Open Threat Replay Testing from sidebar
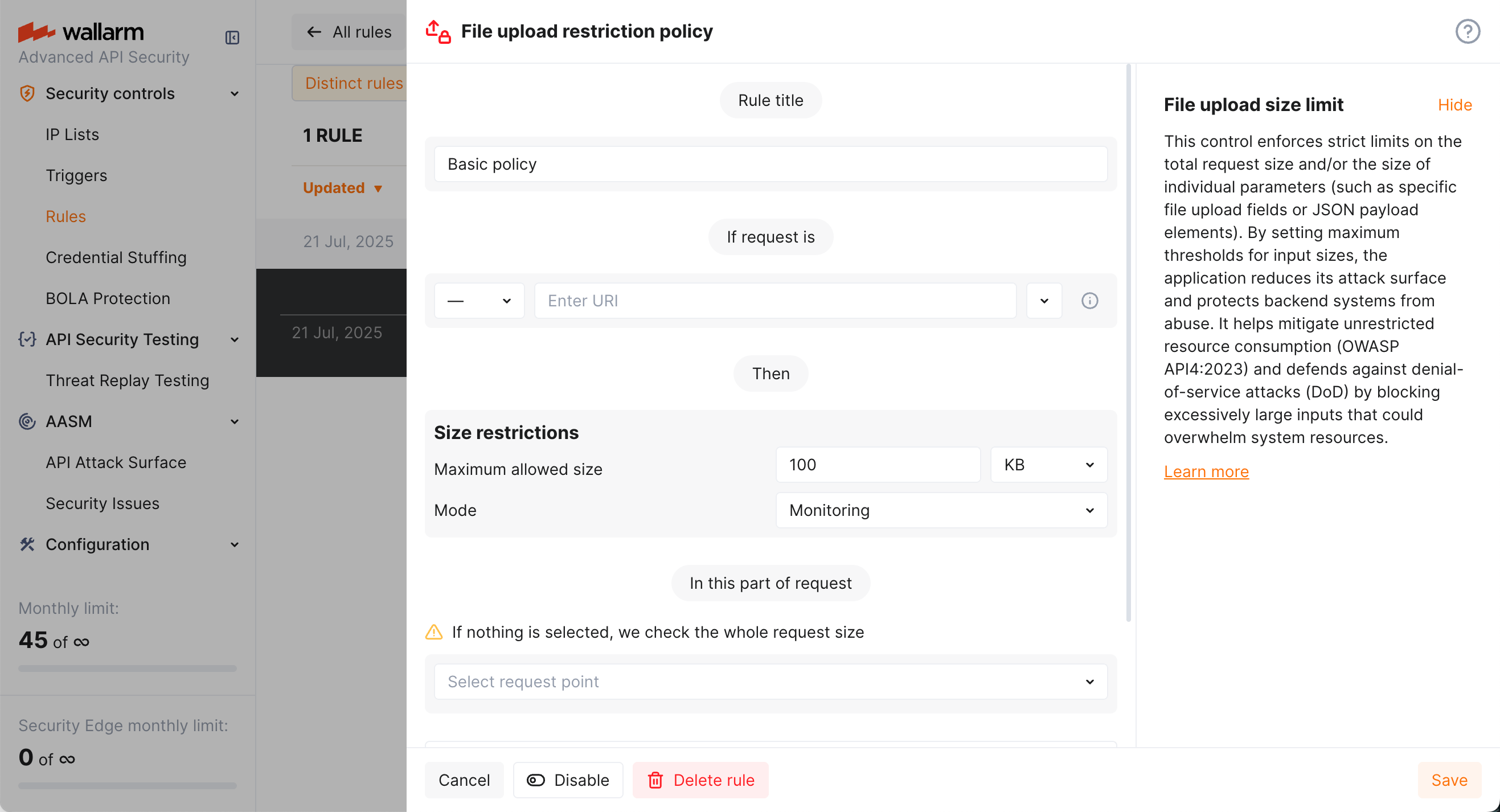This screenshot has height=812, width=1500. tap(127, 380)
